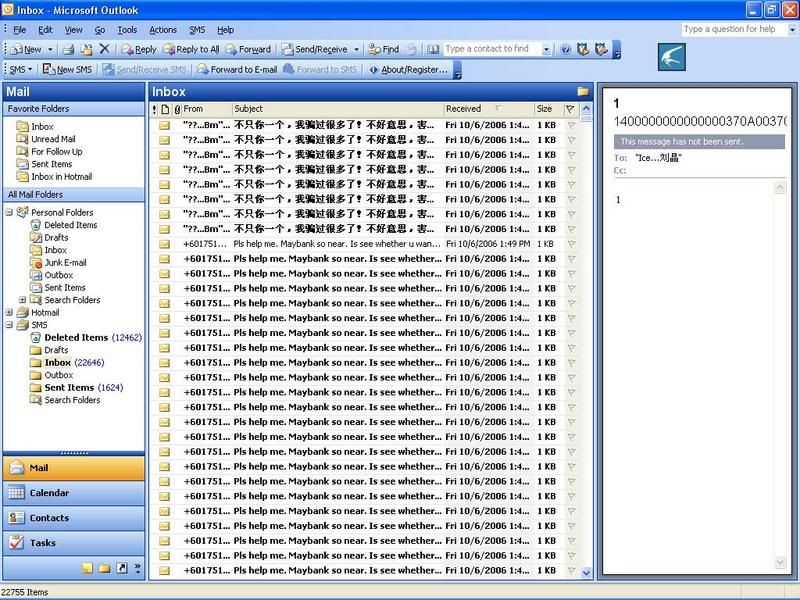
Task: Sort by From column header
Action: [207, 109]
